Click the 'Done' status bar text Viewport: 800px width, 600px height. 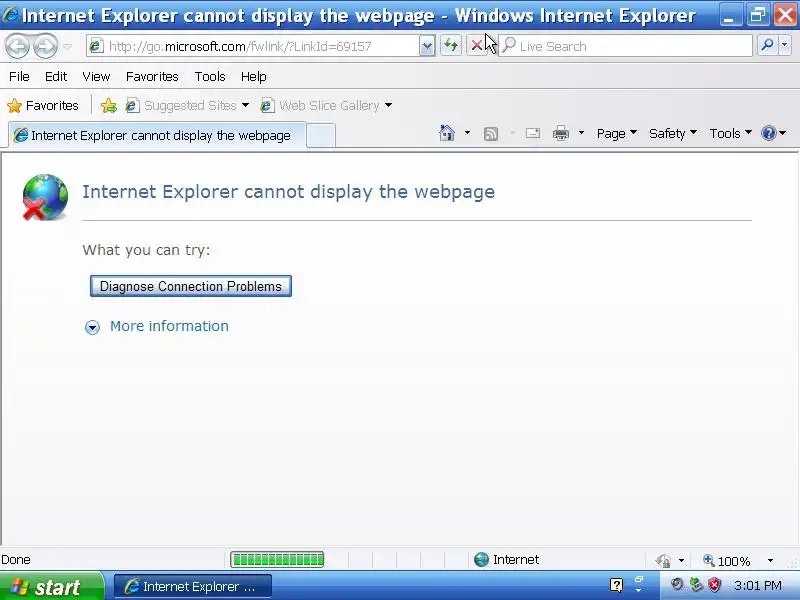click(16, 560)
